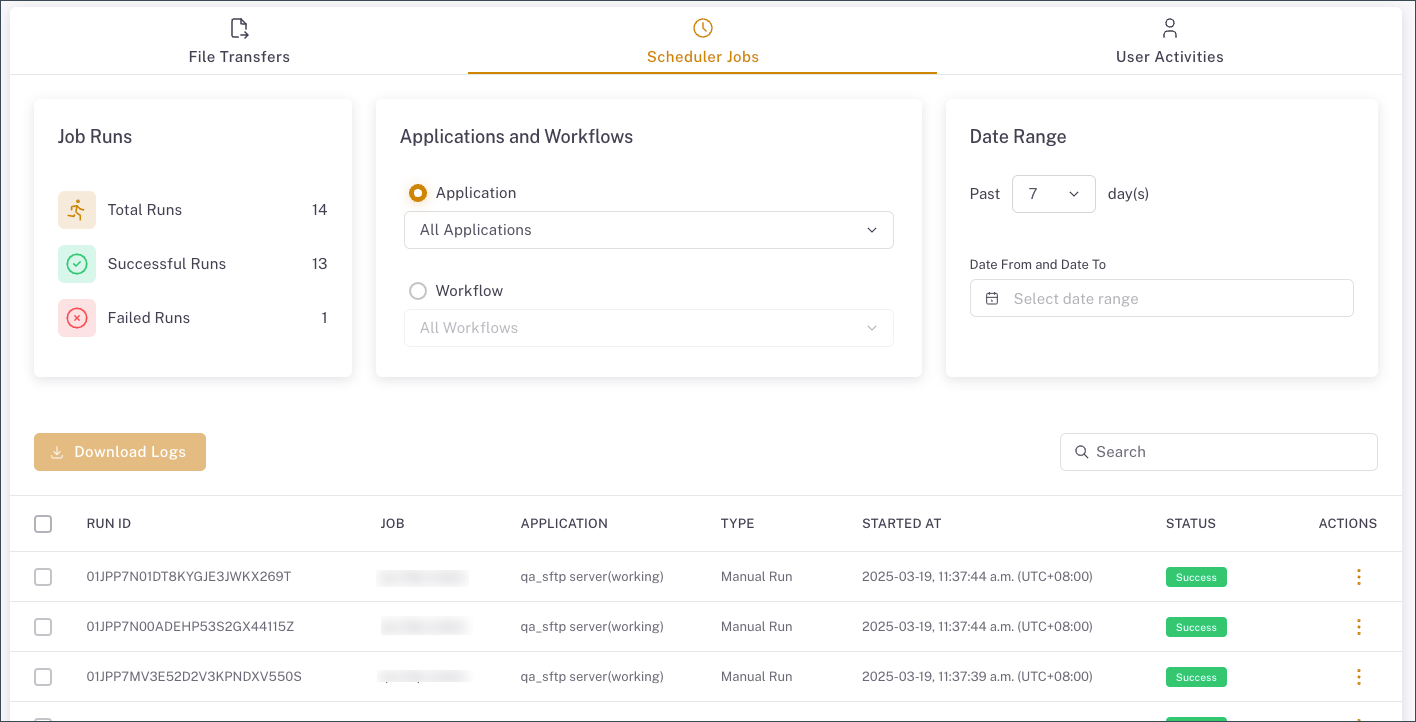Click the TYPE column header
The height and width of the screenshot is (722, 1416).
pos(738,524)
